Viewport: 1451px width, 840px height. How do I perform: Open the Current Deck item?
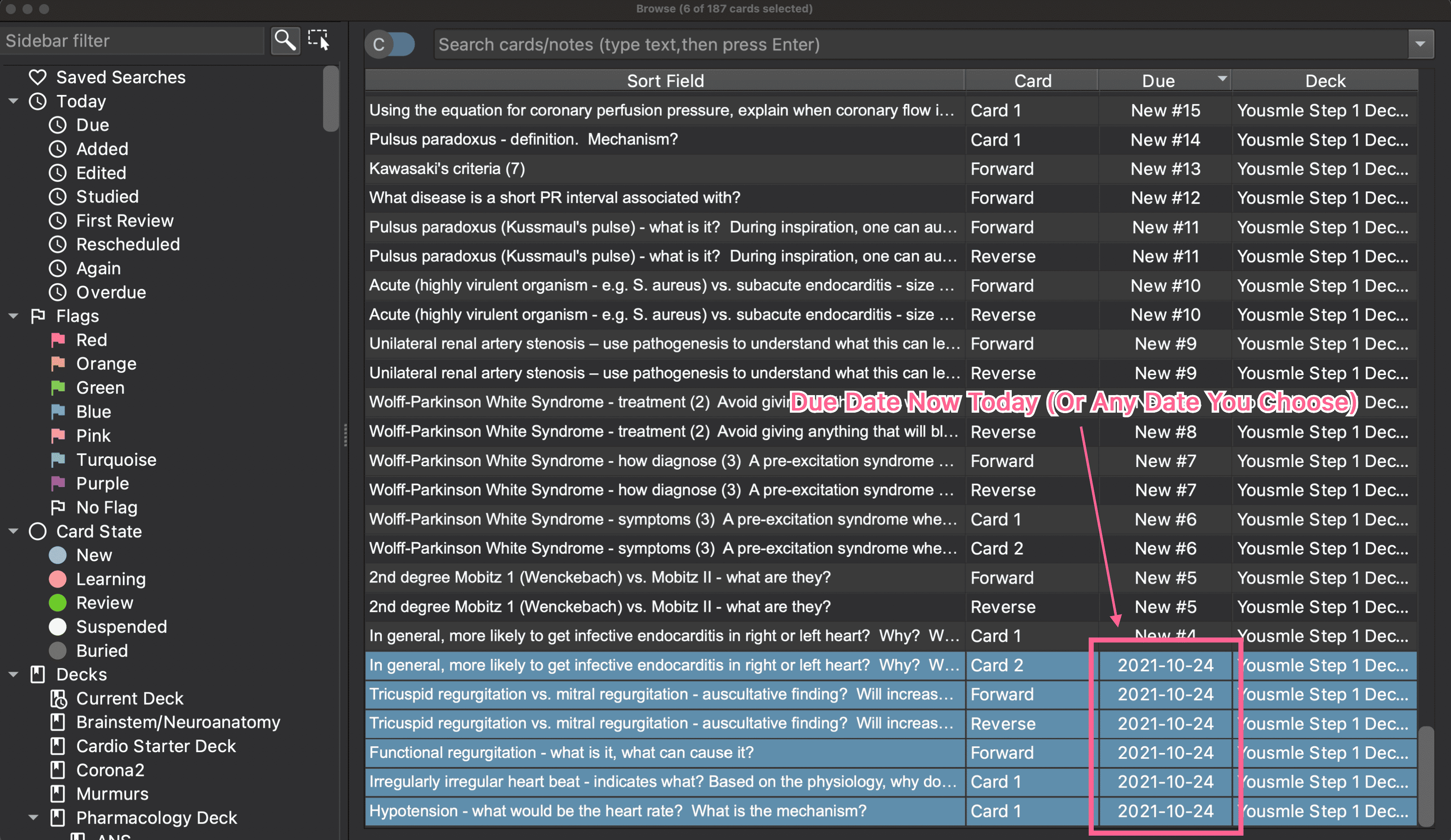(129, 699)
